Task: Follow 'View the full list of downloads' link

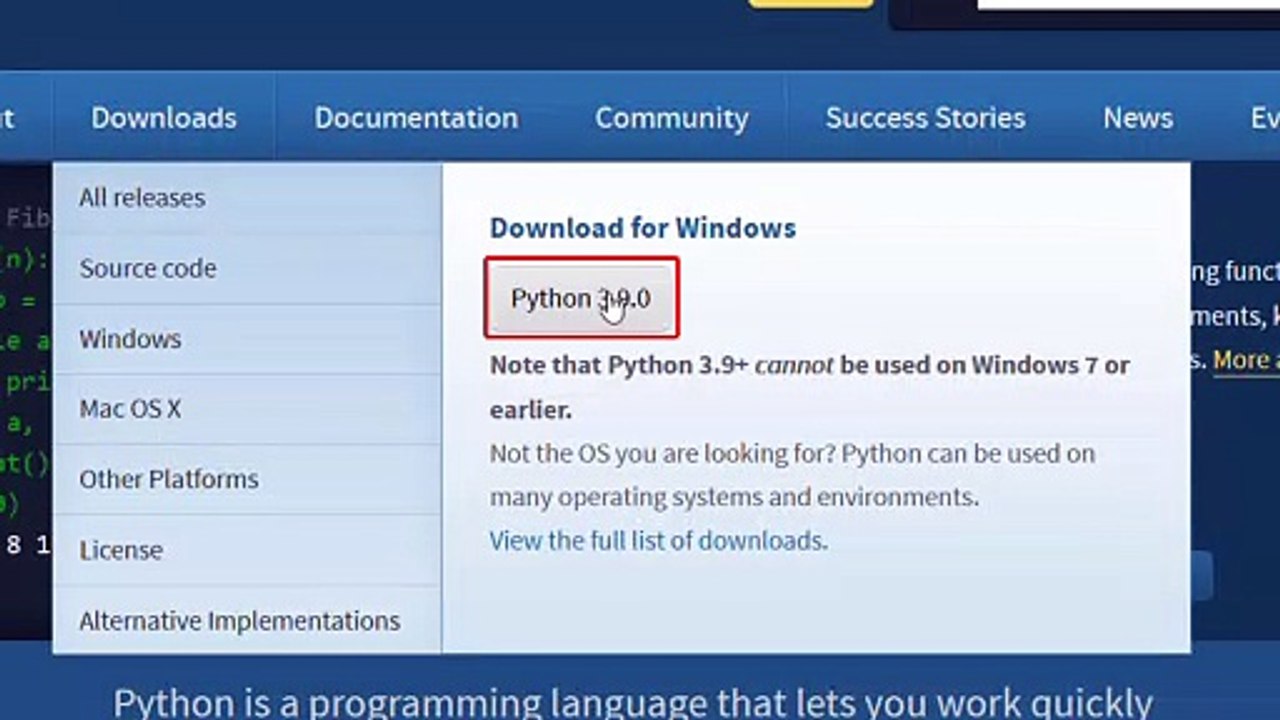Action: coord(658,541)
